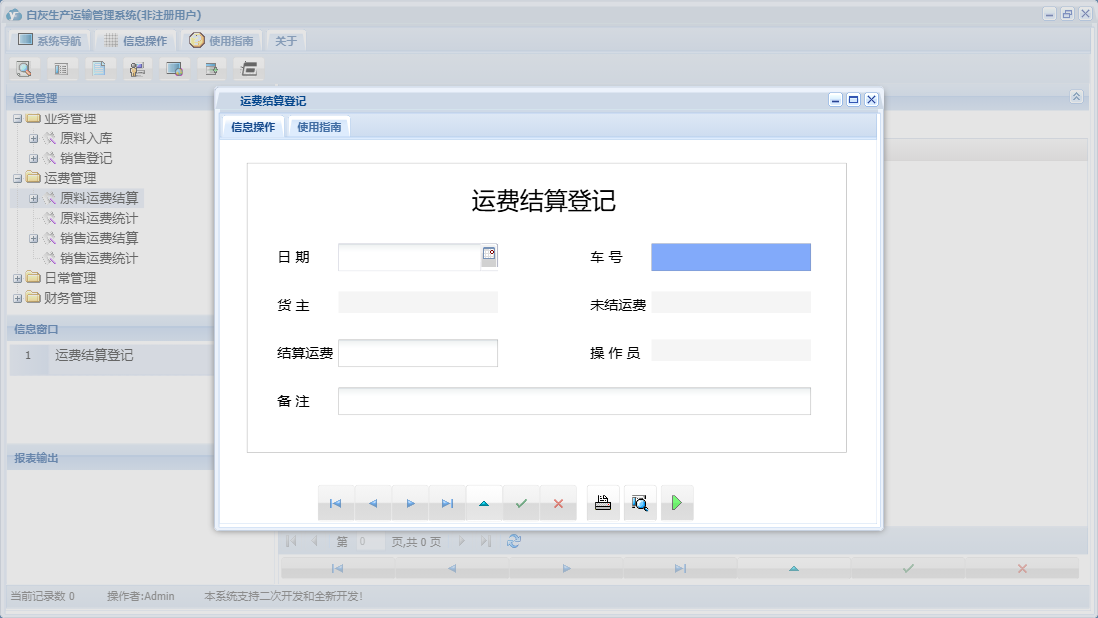
Task: Confirm the record with the green checkmark
Action: pyautogui.click(x=522, y=503)
